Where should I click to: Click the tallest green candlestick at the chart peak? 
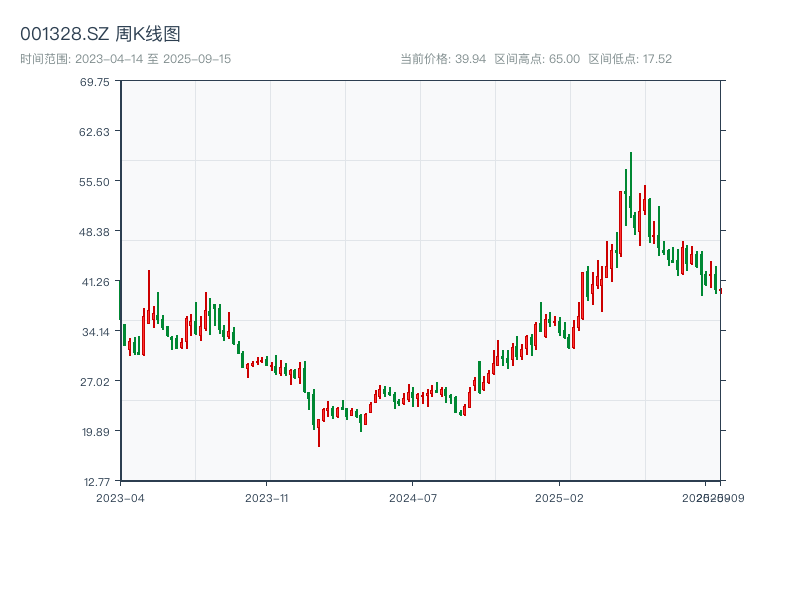[x=631, y=185]
